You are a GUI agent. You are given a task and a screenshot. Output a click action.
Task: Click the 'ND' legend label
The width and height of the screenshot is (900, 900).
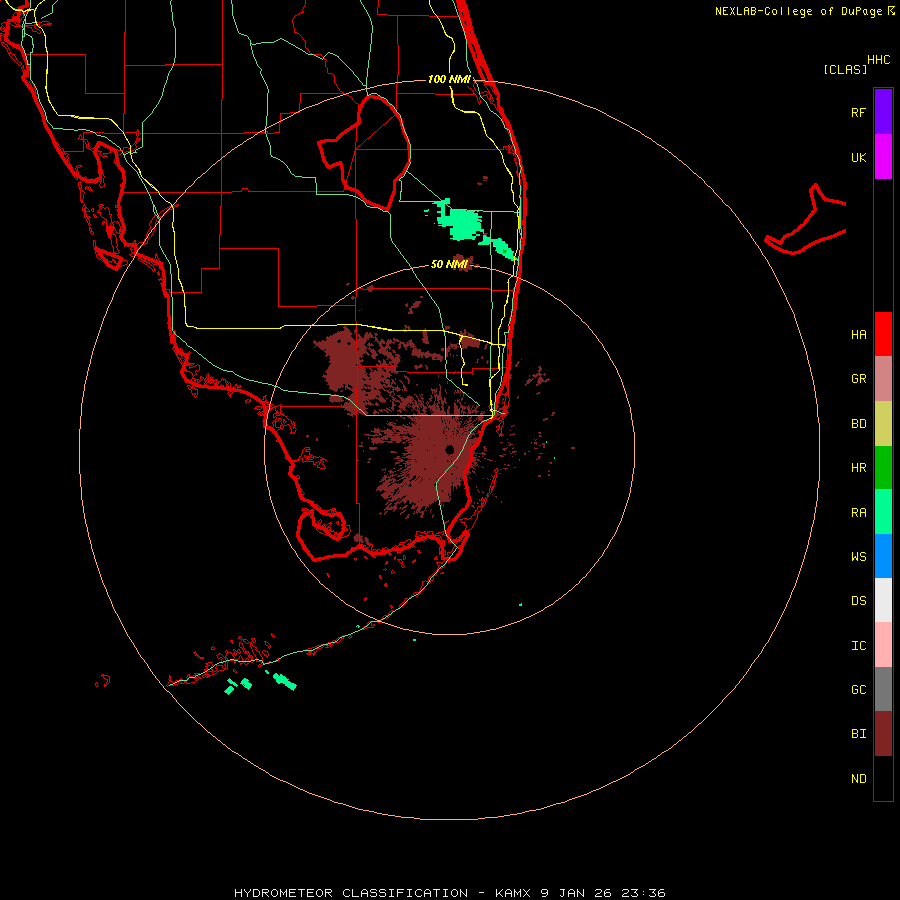[x=858, y=779]
